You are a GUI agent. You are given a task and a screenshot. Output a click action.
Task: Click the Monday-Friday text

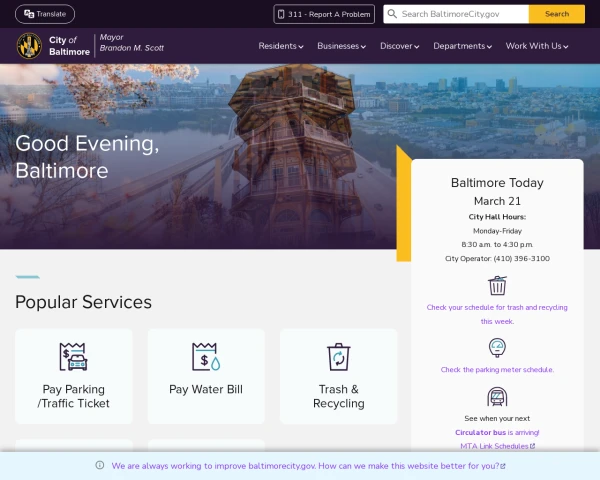pyautogui.click(x=497, y=231)
